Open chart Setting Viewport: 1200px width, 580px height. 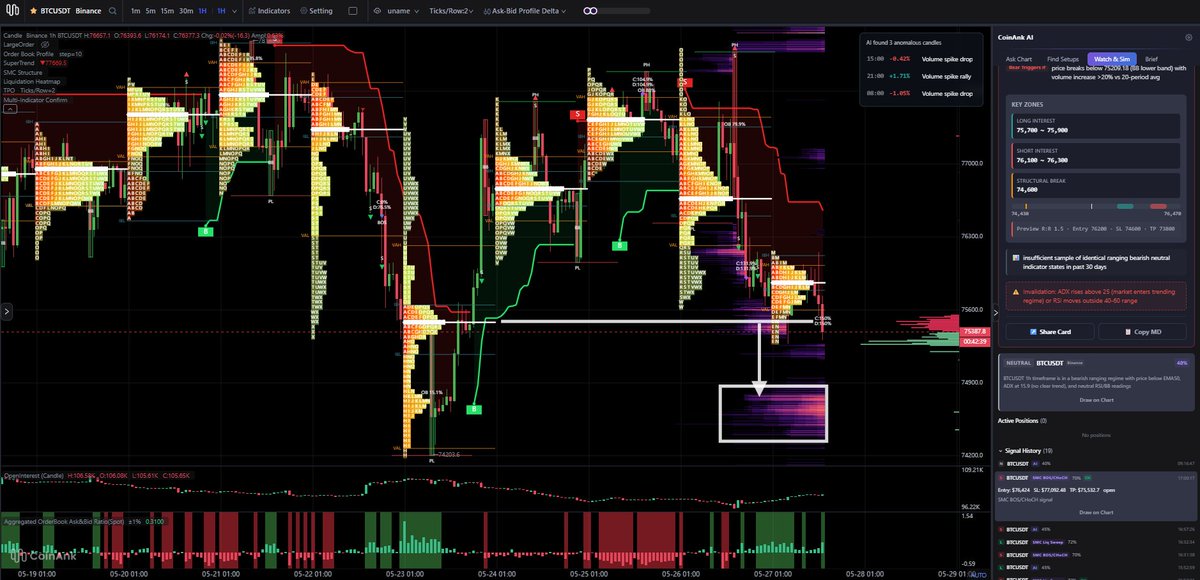point(315,11)
